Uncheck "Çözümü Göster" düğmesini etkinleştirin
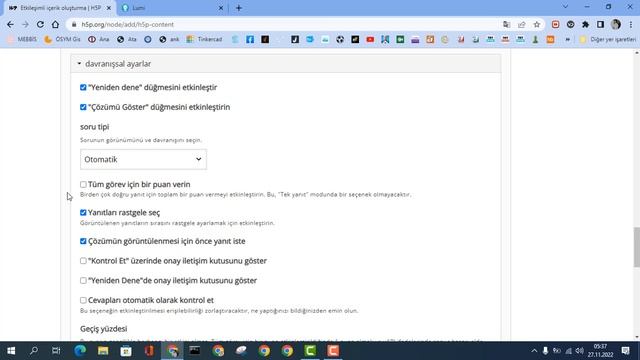Image resolution: width=640 pixels, height=360 pixels. coord(83,107)
